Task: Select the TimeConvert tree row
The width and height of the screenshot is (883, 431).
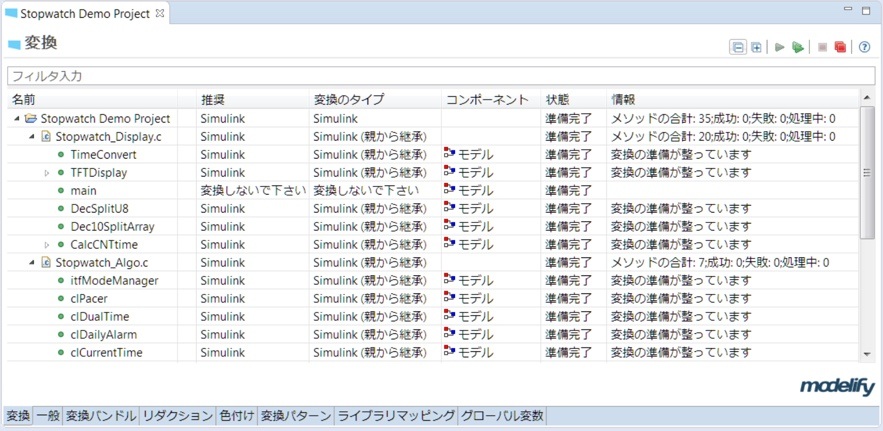Action: pyautogui.click(x=434, y=154)
